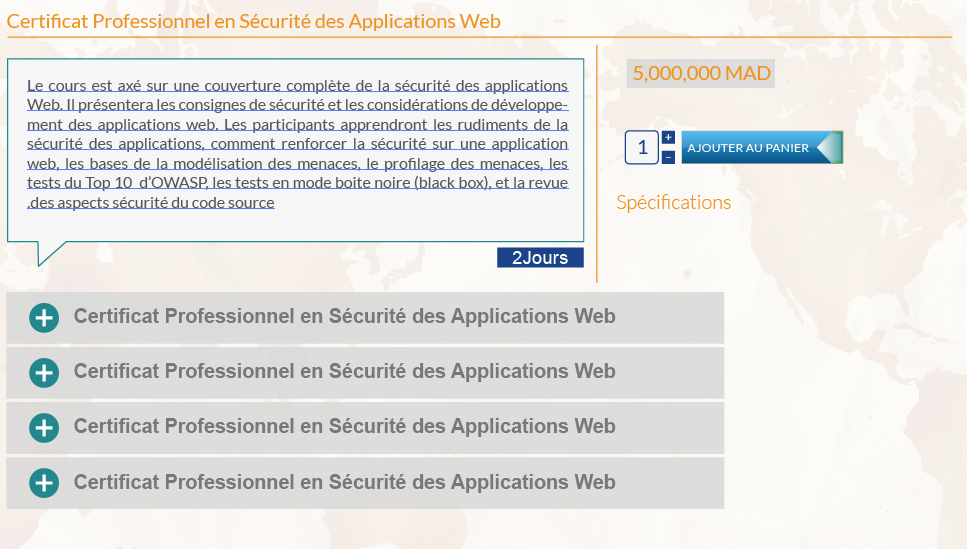Click the orange page title heading
Viewport: 967px width, 549px height.
[254, 21]
